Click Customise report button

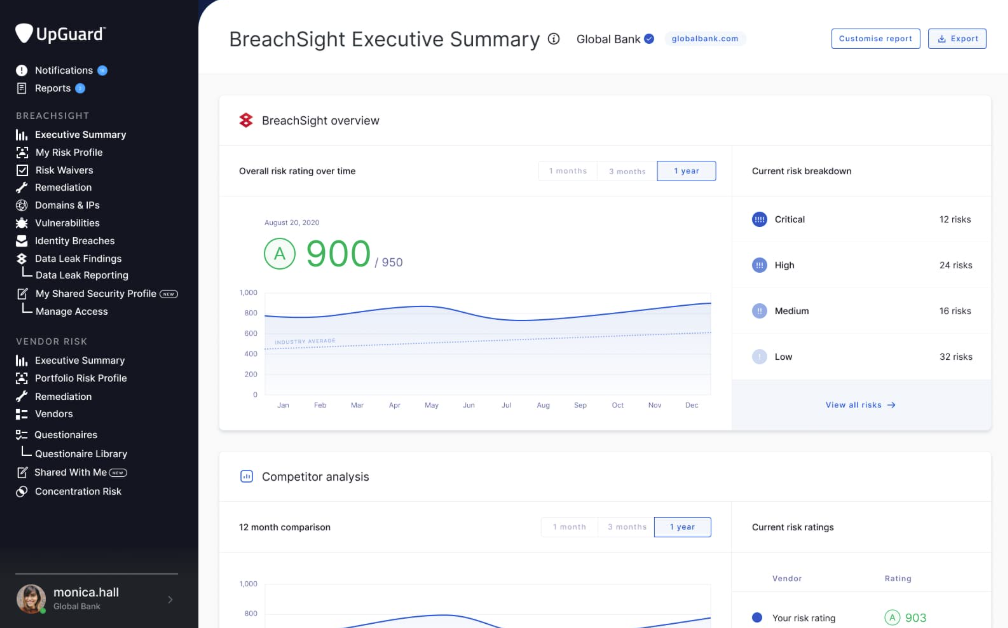[x=875, y=39]
